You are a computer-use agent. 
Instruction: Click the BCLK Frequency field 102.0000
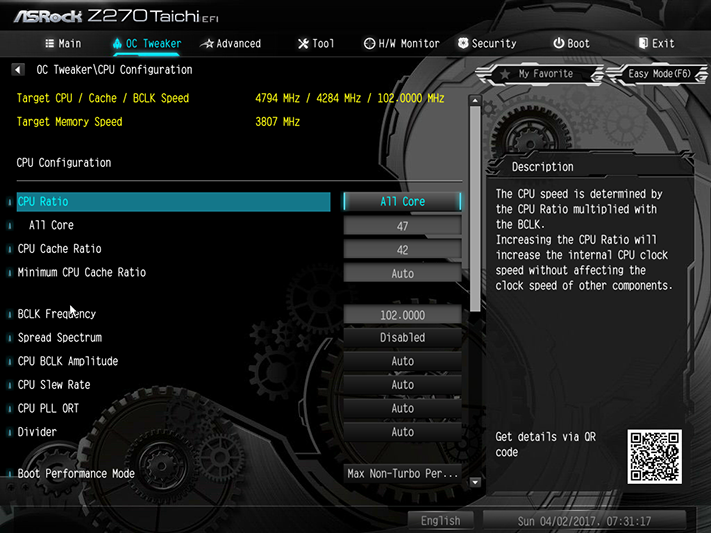[402, 315]
